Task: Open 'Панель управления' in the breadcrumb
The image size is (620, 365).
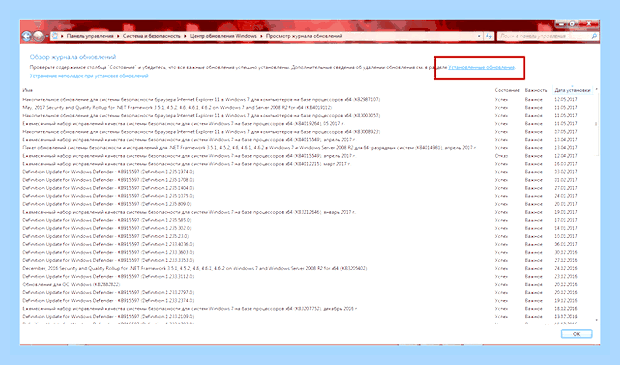Action: tap(90, 36)
